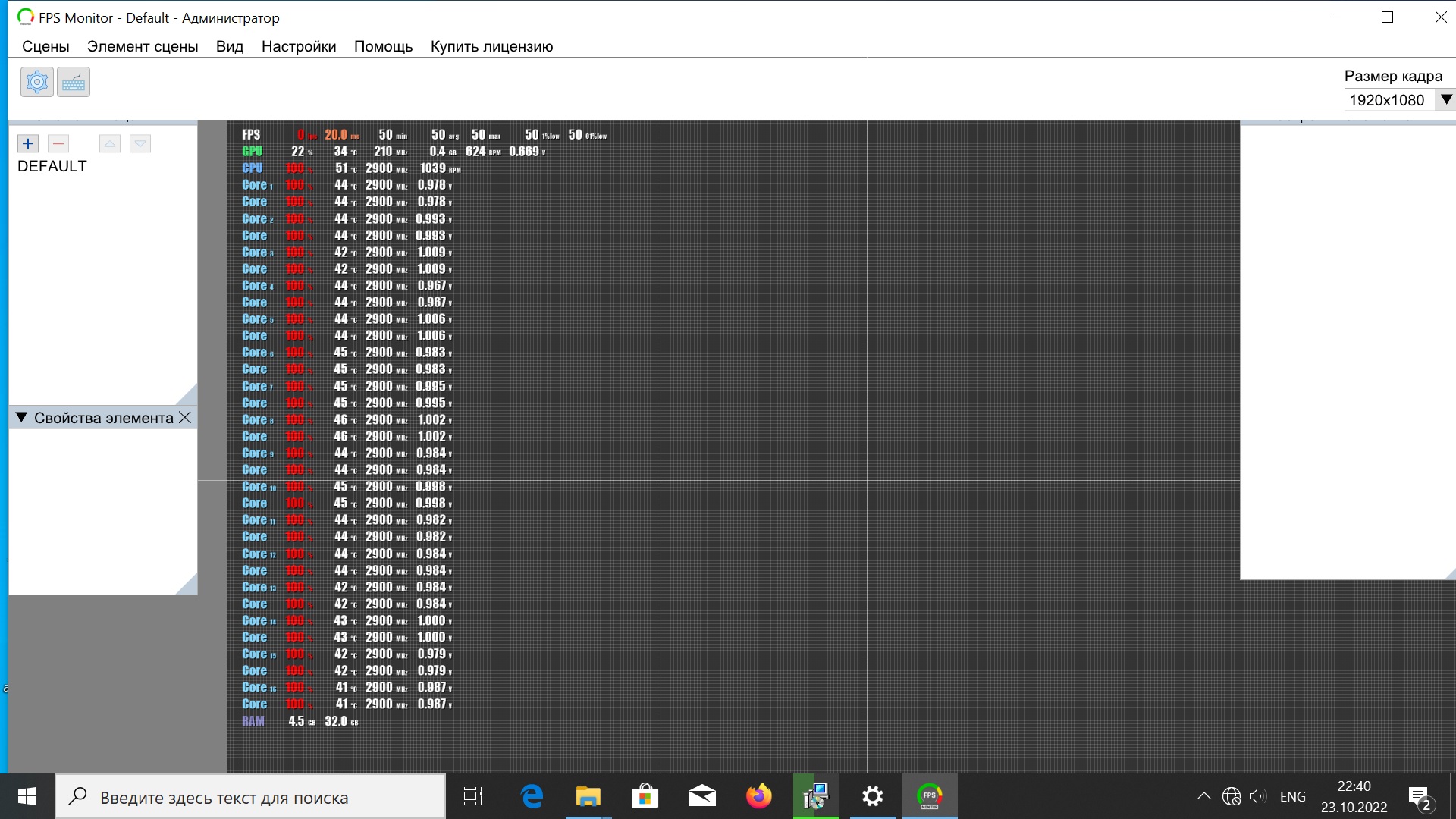The width and height of the screenshot is (1456, 819).
Task: Open the Элемент сцены menu
Action: [143, 46]
